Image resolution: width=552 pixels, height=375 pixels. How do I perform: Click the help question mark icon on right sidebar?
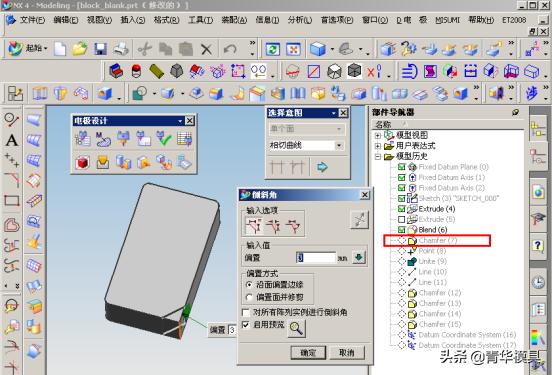pyautogui.click(x=538, y=245)
